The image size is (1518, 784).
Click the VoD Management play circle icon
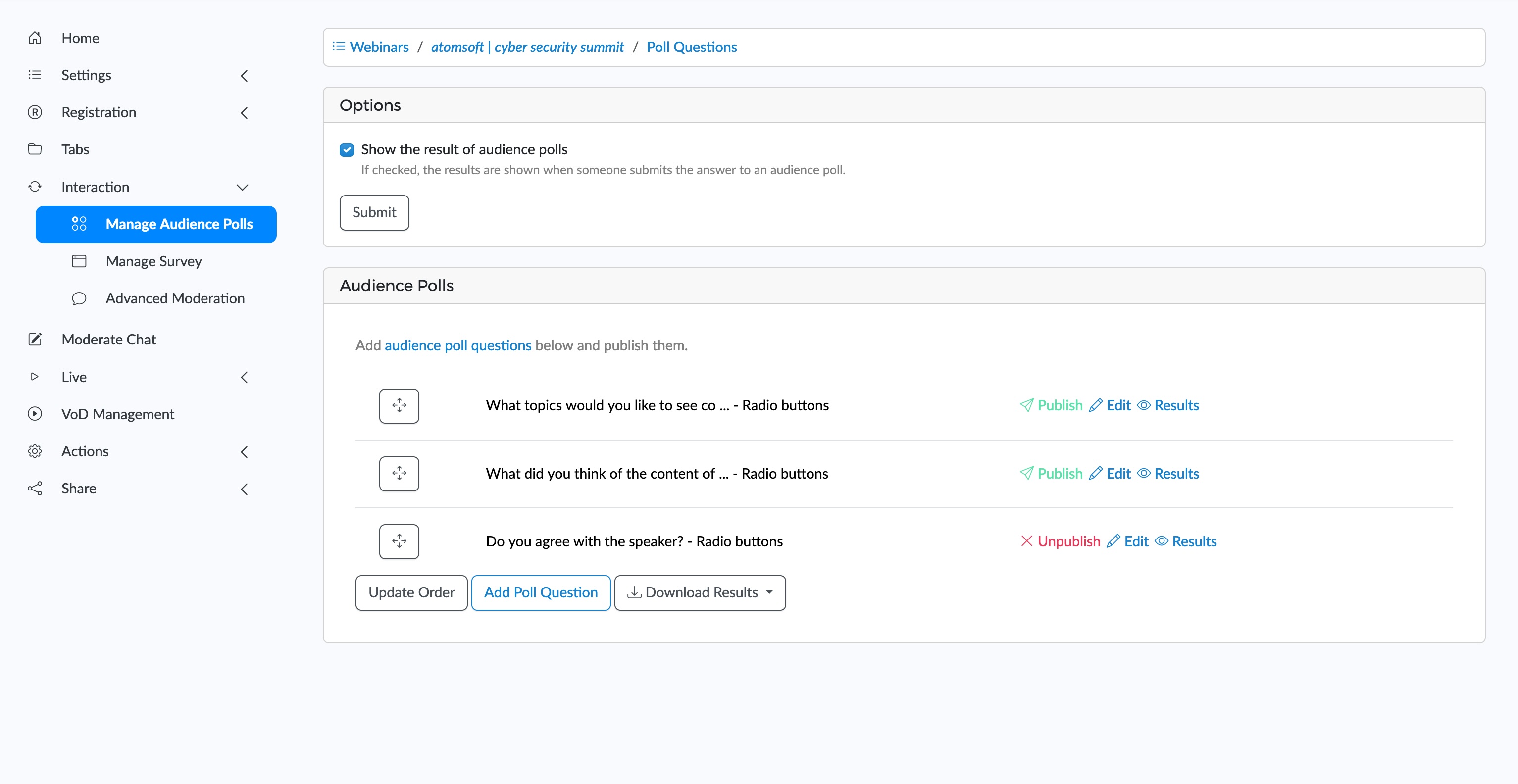click(x=35, y=414)
